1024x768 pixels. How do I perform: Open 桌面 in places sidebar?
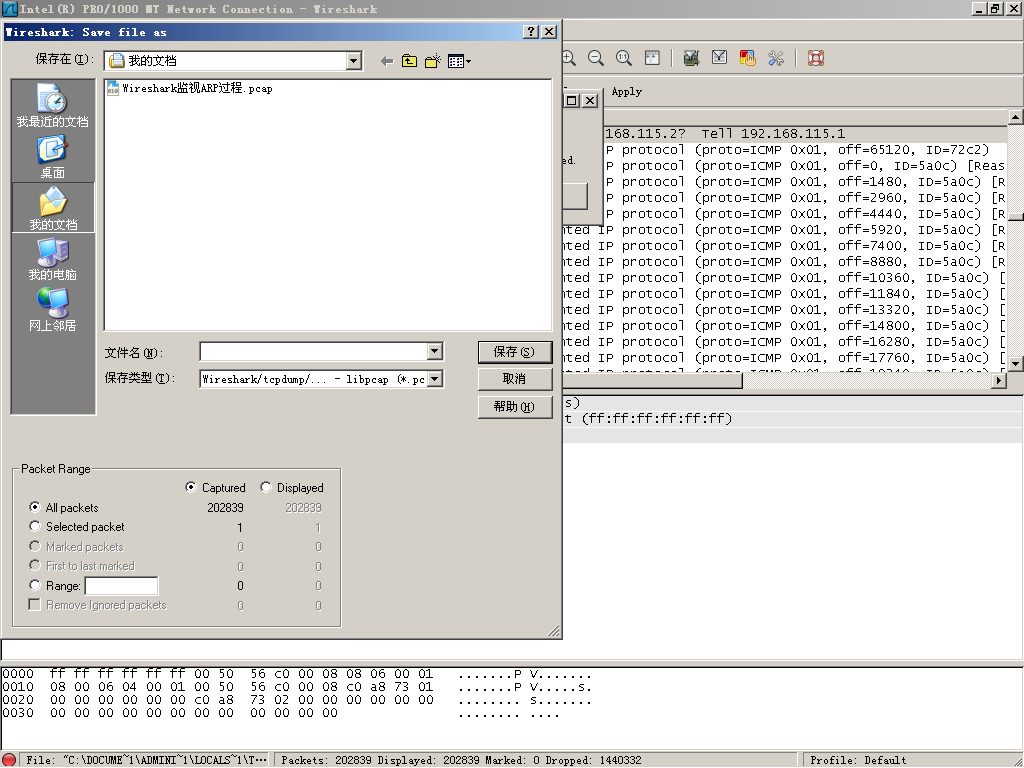tap(52, 157)
